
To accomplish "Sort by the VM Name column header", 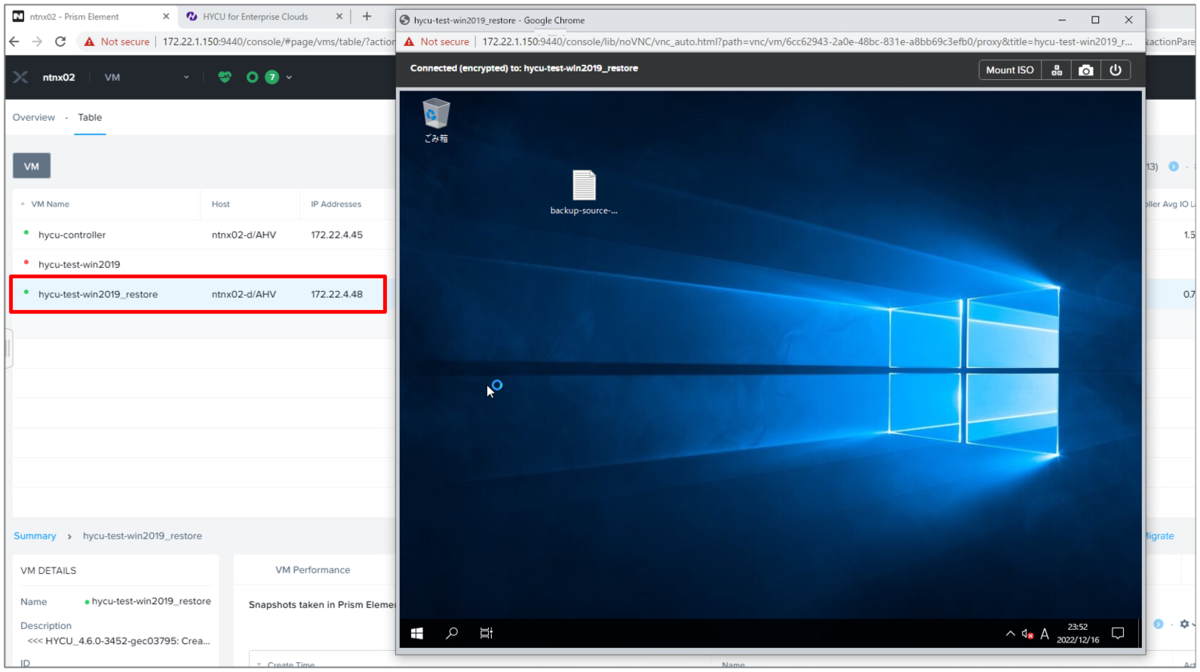I will (50, 204).
